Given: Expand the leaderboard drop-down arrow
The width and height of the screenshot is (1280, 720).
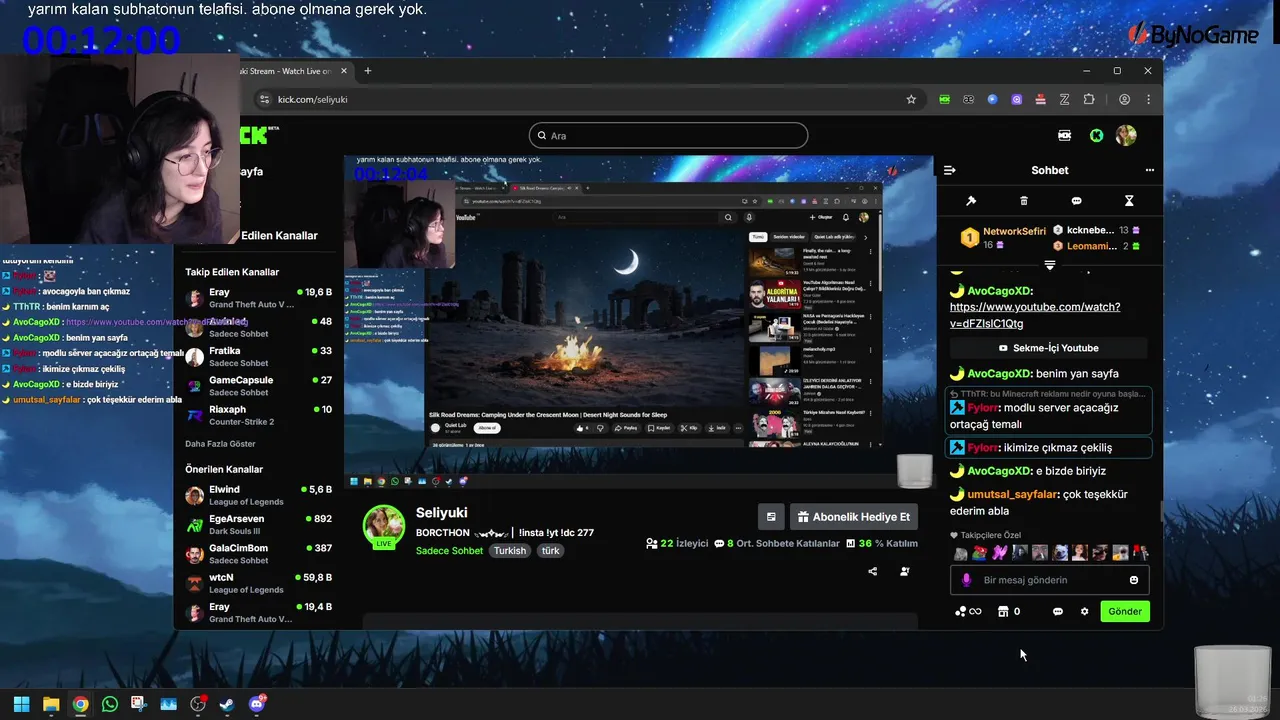Looking at the screenshot, I should pyautogui.click(x=1049, y=265).
